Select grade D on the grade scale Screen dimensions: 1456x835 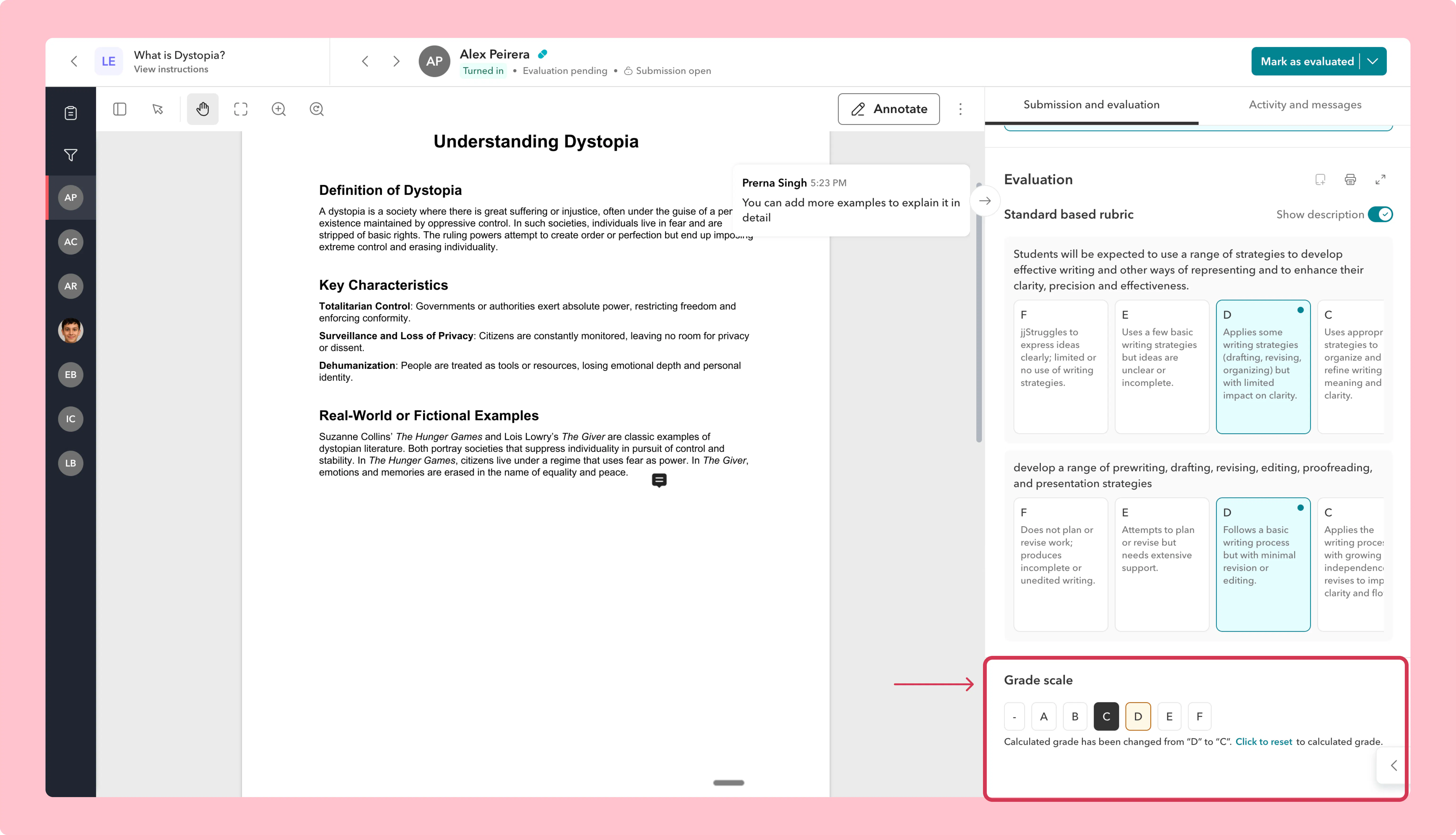click(x=1138, y=716)
